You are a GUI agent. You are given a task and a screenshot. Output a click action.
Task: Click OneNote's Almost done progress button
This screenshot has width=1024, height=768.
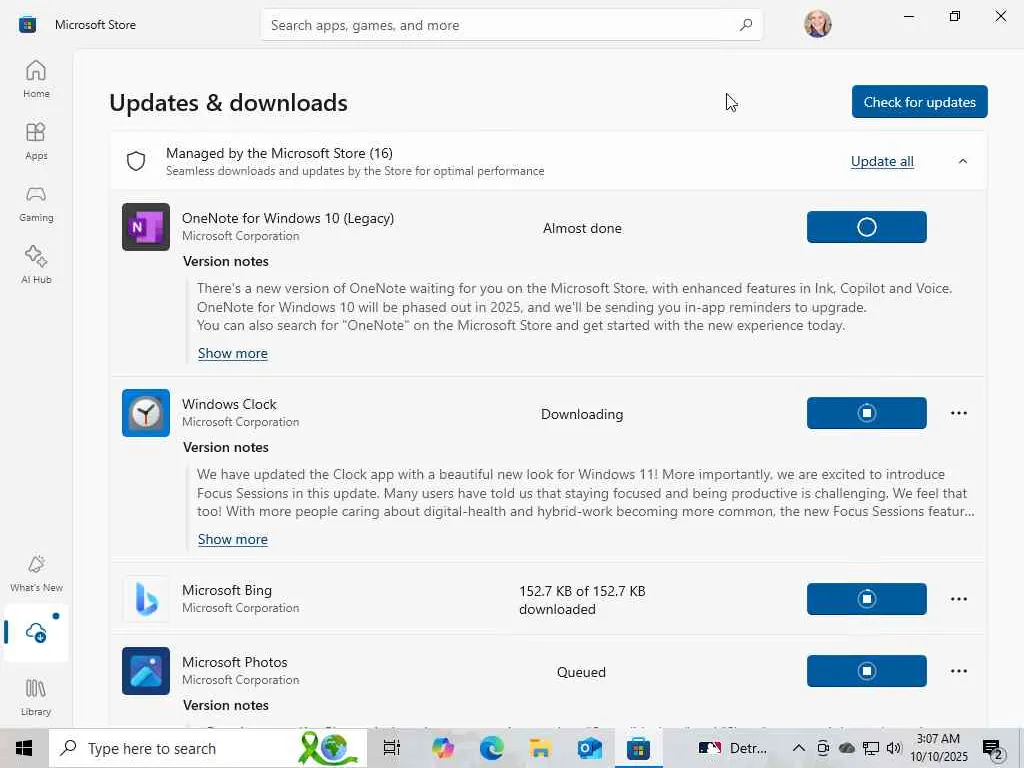866,227
